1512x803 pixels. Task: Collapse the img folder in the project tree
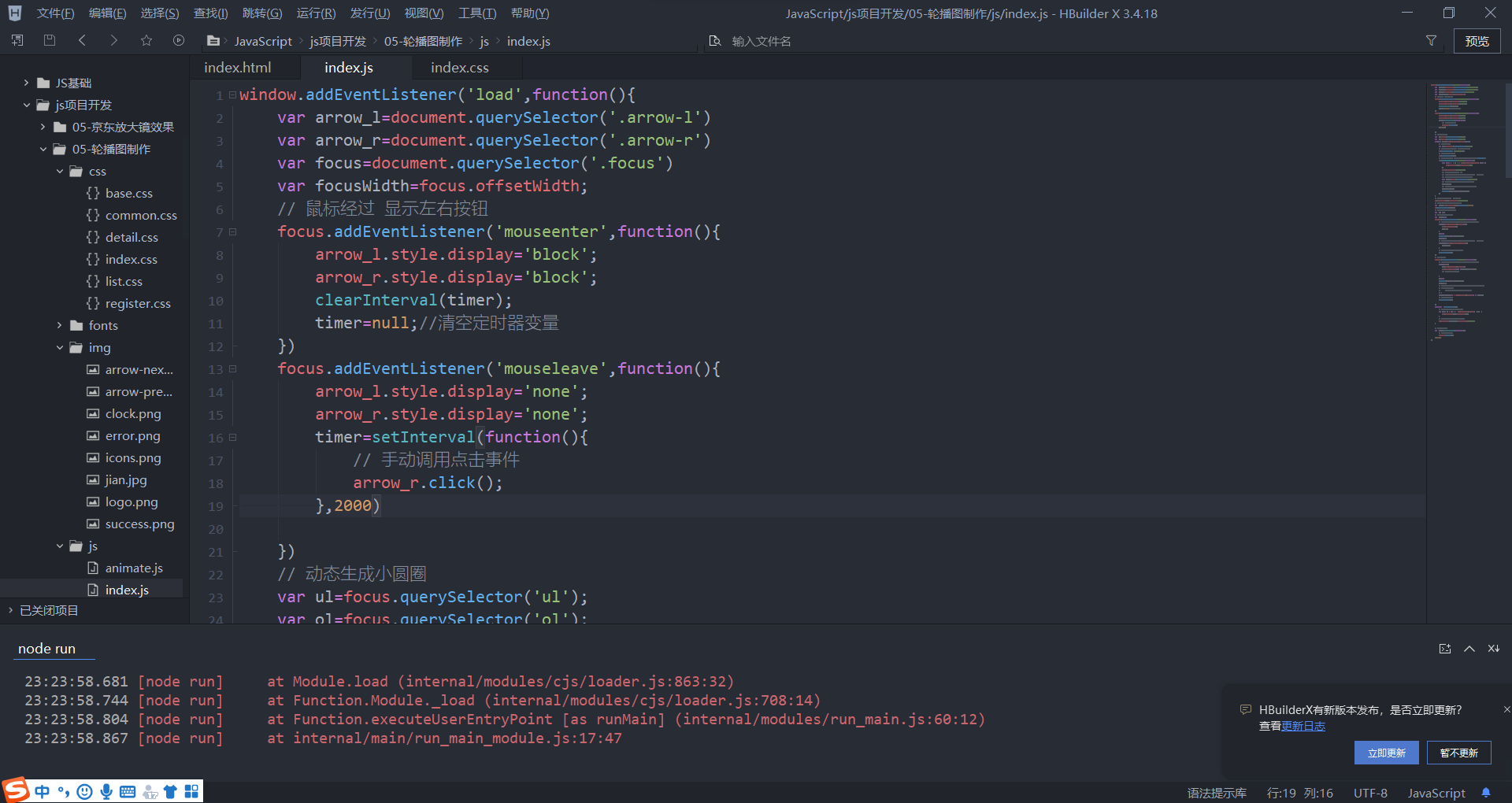tap(59, 347)
